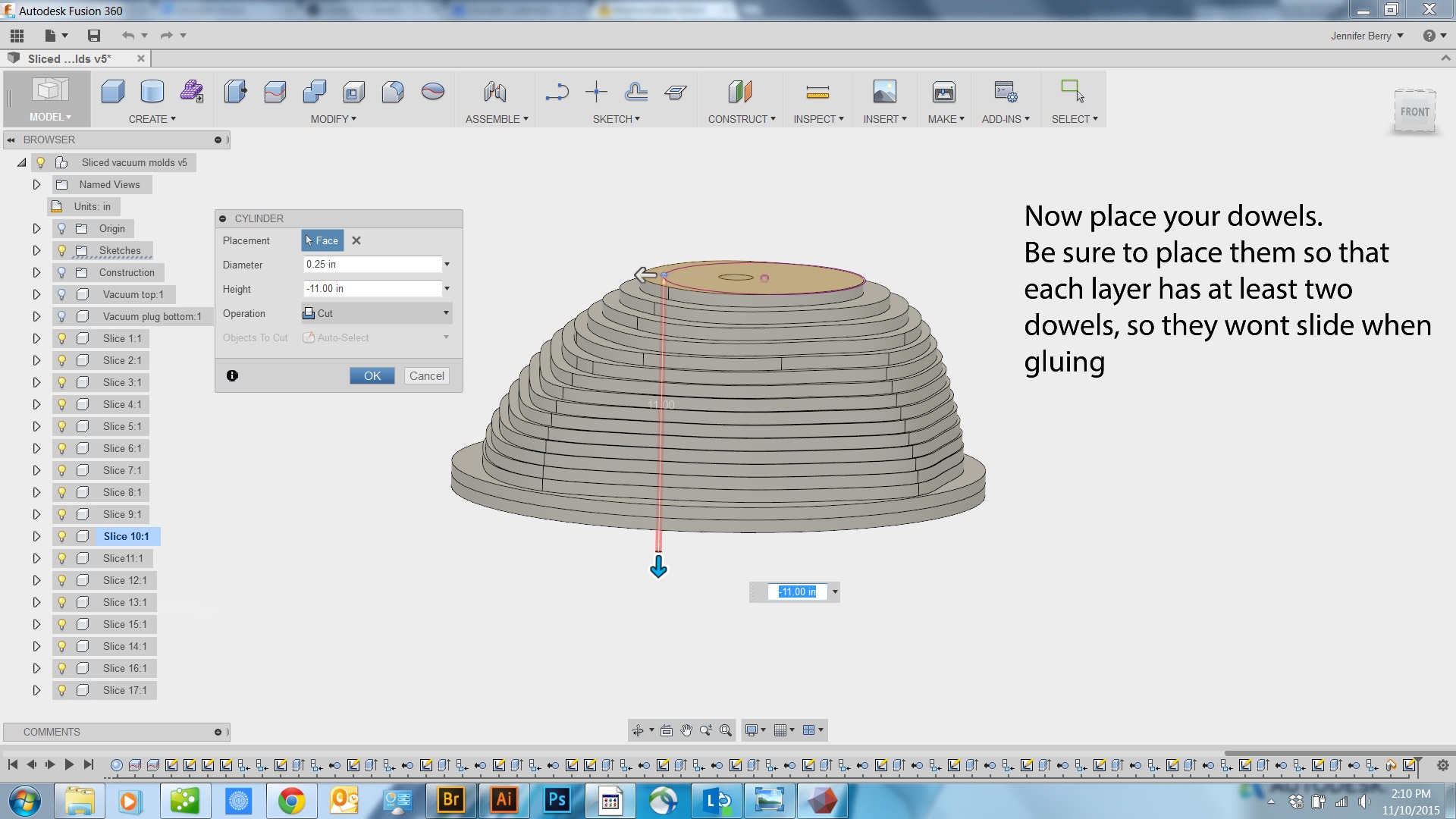Open the Joint assemble tool
Screen dimensions: 1456x819
pyautogui.click(x=494, y=92)
